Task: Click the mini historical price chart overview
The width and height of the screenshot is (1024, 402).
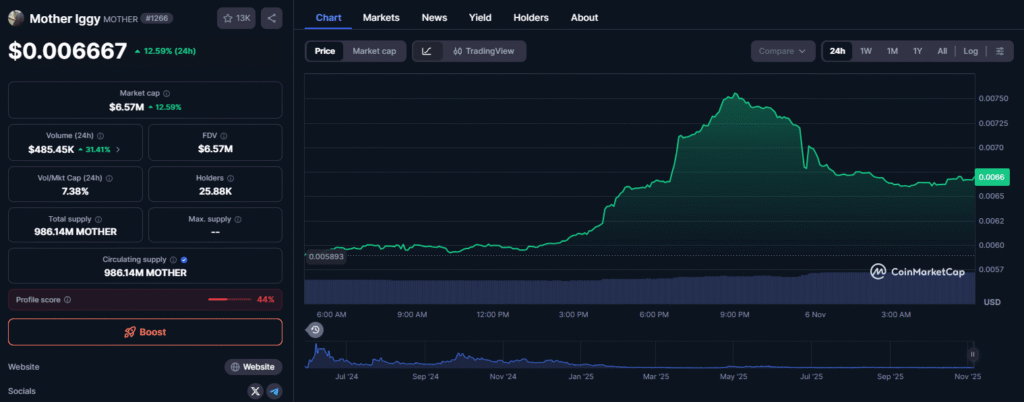Action: point(640,356)
